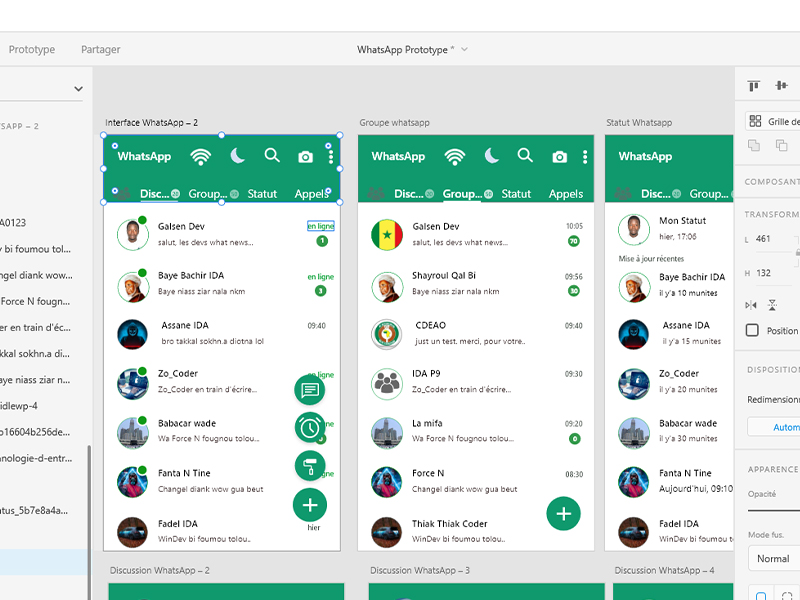
Task: Open the Normal blend mode dropdown
Action: point(773,558)
